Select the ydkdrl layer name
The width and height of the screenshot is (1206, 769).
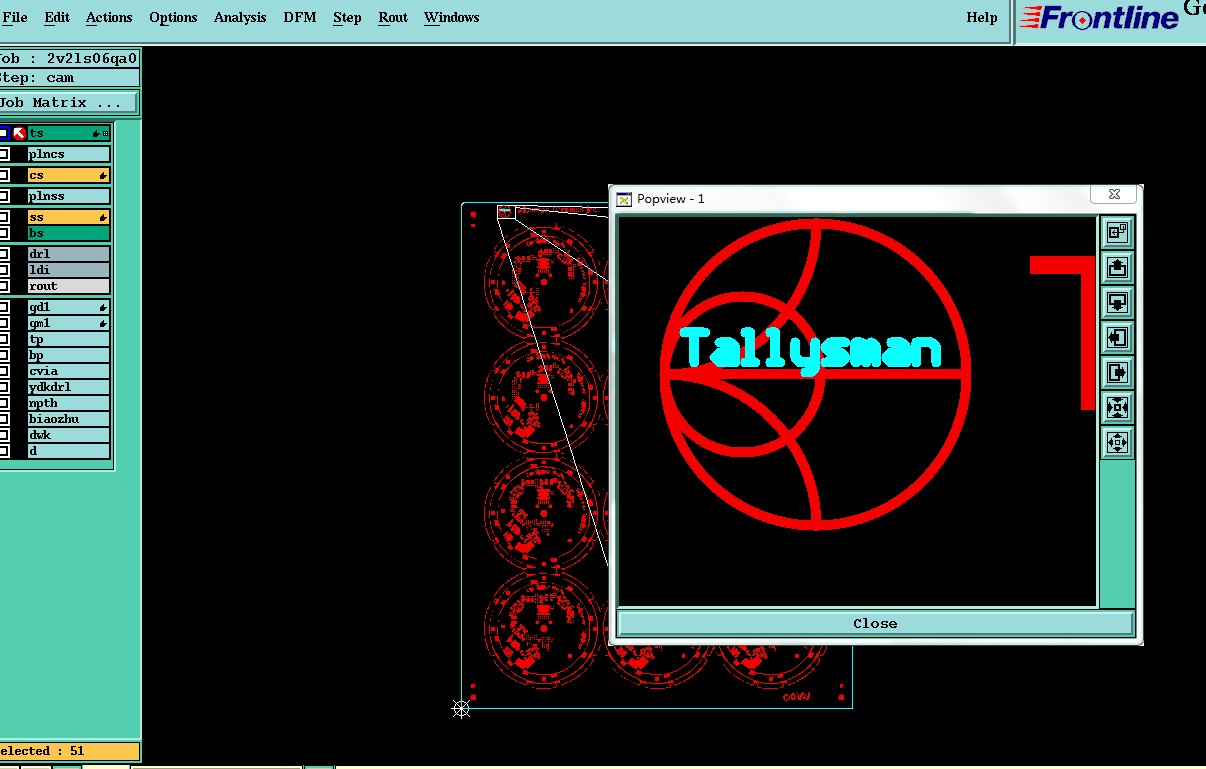69,387
